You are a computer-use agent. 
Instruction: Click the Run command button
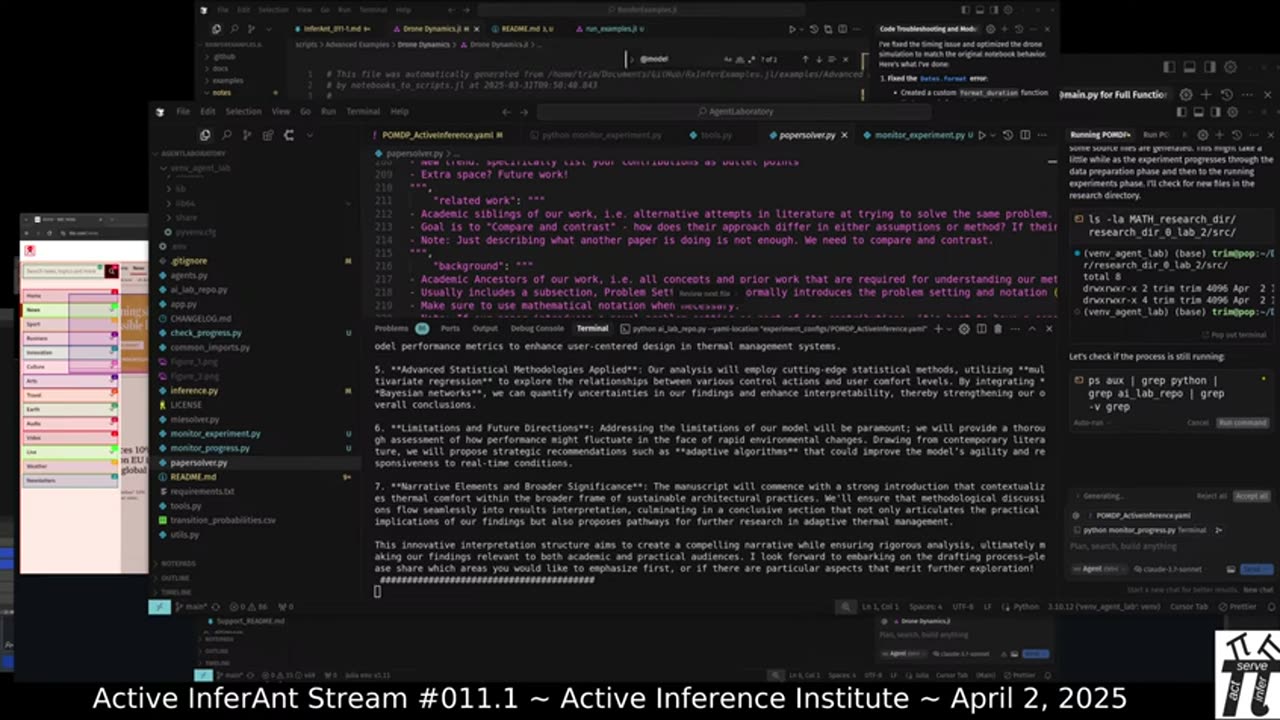pyautogui.click(x=1243, y=422)
